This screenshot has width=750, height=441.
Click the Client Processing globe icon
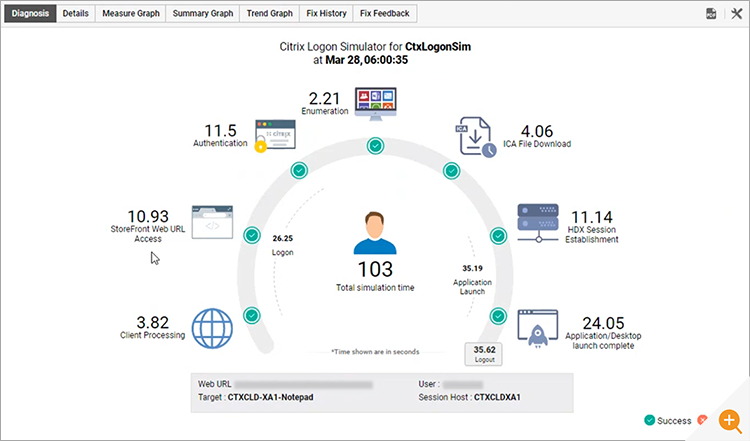[x=212, y=328]
